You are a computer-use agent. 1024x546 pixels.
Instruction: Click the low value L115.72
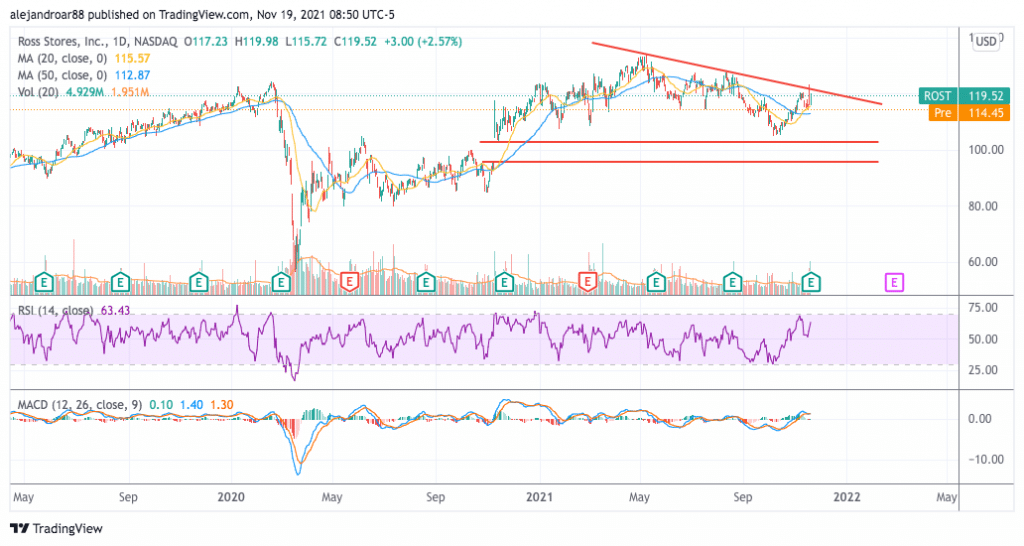(x=306, y=41)
